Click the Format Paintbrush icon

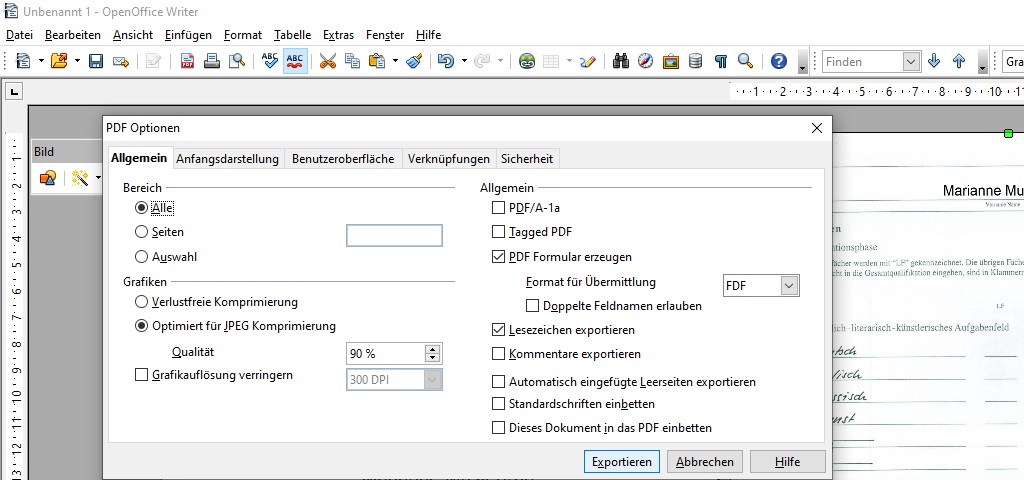[x=413, y=61]
